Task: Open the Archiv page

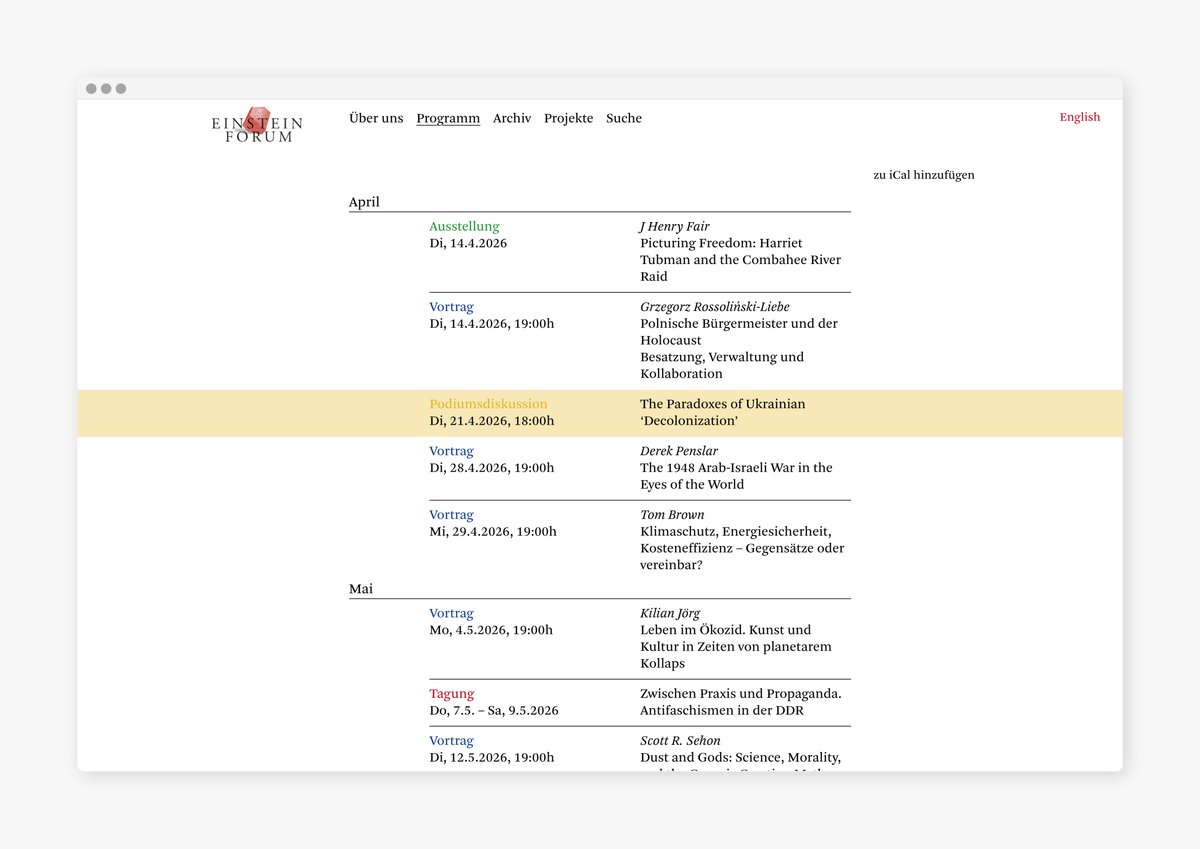Action: (x=512, y=118)
